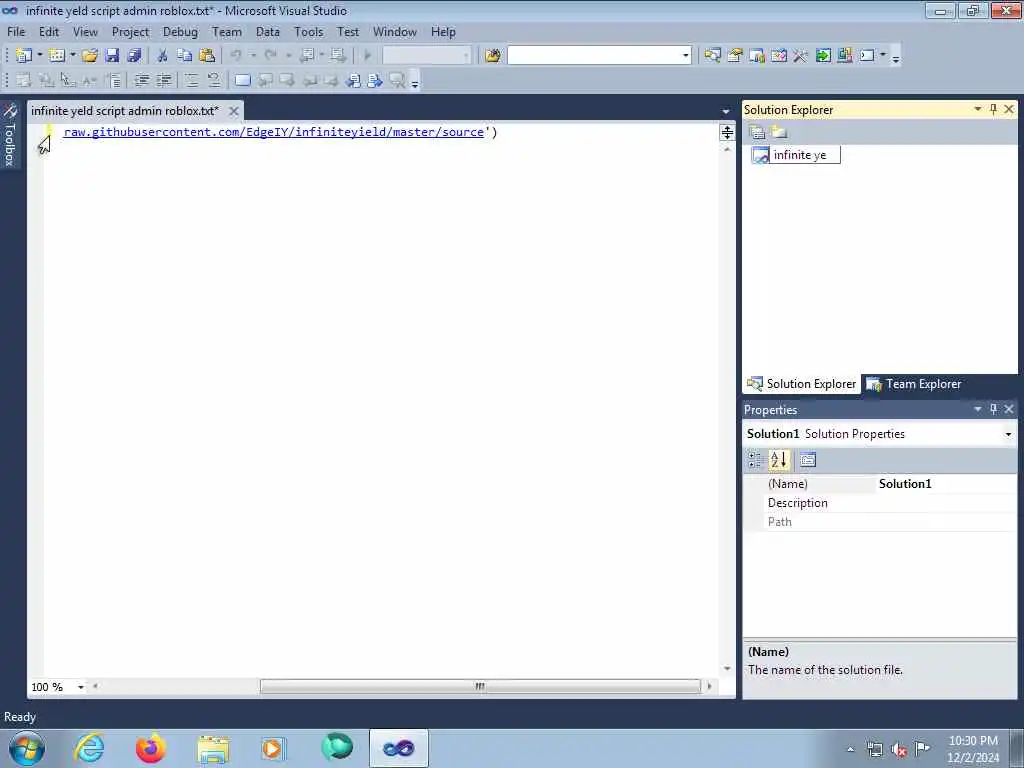Click the Redo arrow icon
Viewport: 1024px width, 768px height.
pyautogui.click(x=270, y=56)
